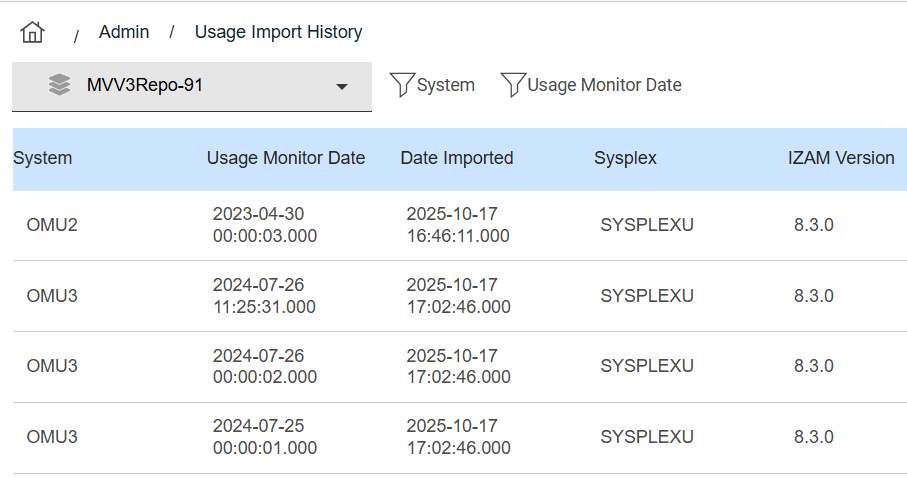This screenshot has width=907, height=477.
Task: Go to Admin breadcrumb link
Action: [124, 32]
